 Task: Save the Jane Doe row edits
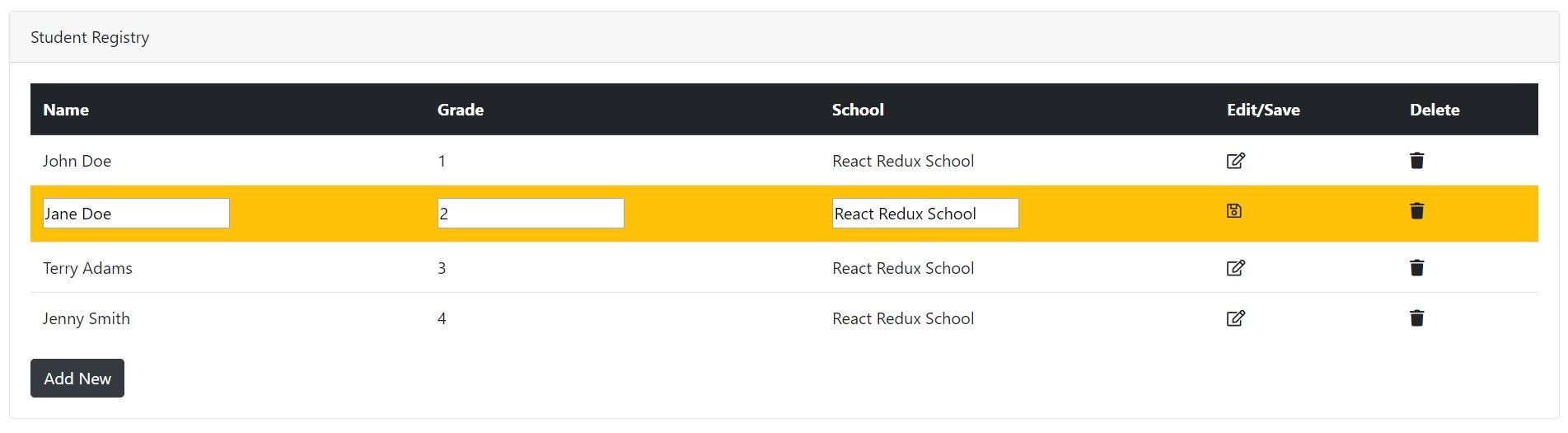click(1233, 211)
